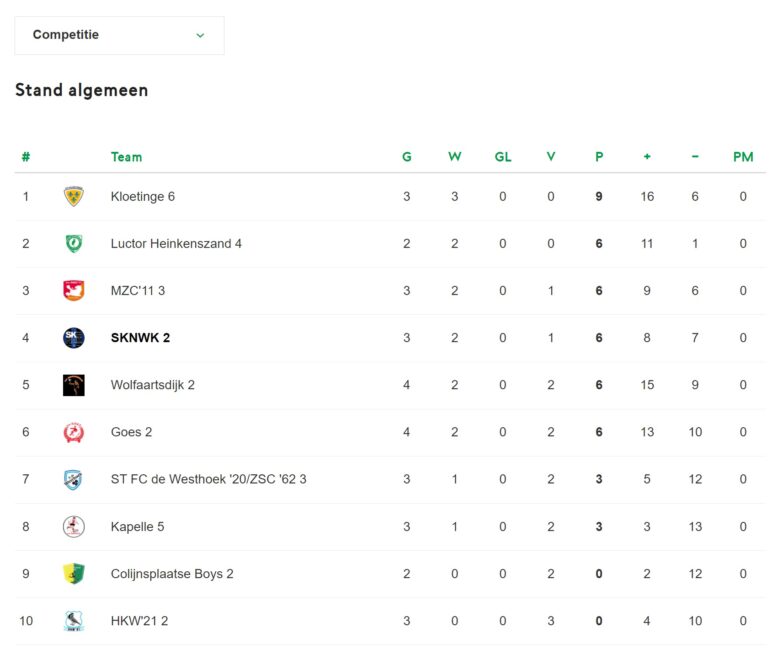
Task: Click the ST FC de Westhoek crest
Action: pyautogui.click(x=74, y=479)
